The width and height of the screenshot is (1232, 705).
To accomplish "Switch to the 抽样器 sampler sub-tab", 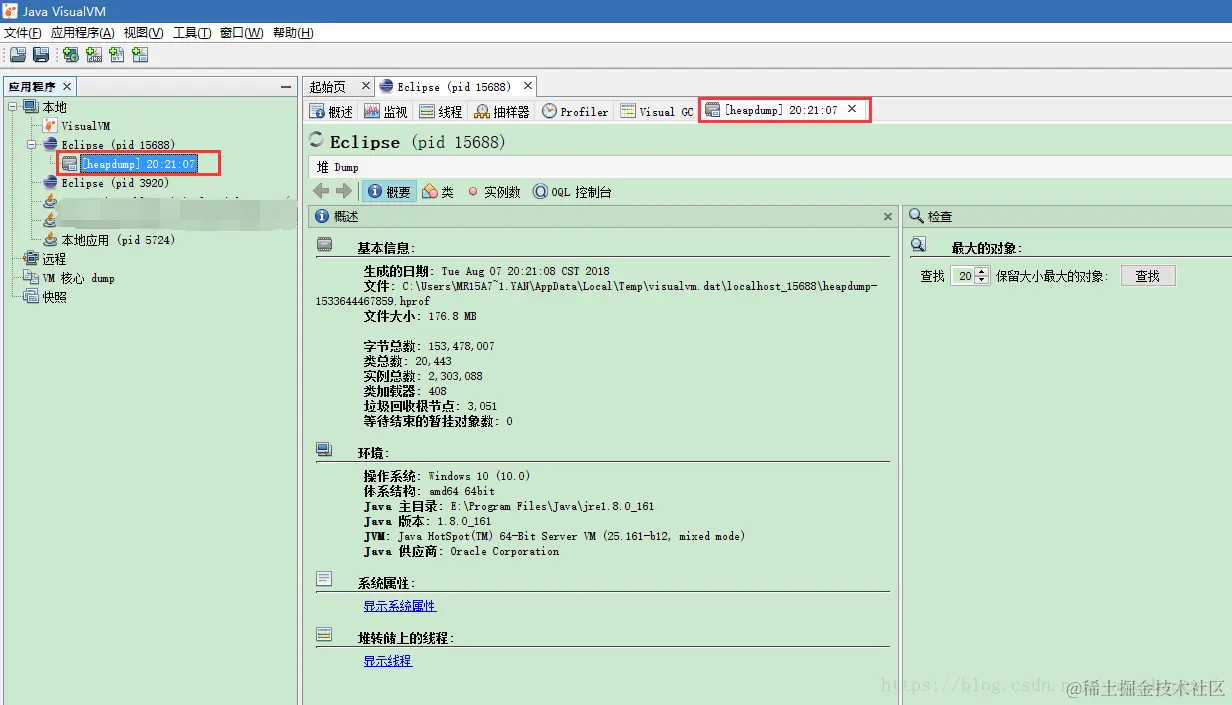I will tap(502, 112).
